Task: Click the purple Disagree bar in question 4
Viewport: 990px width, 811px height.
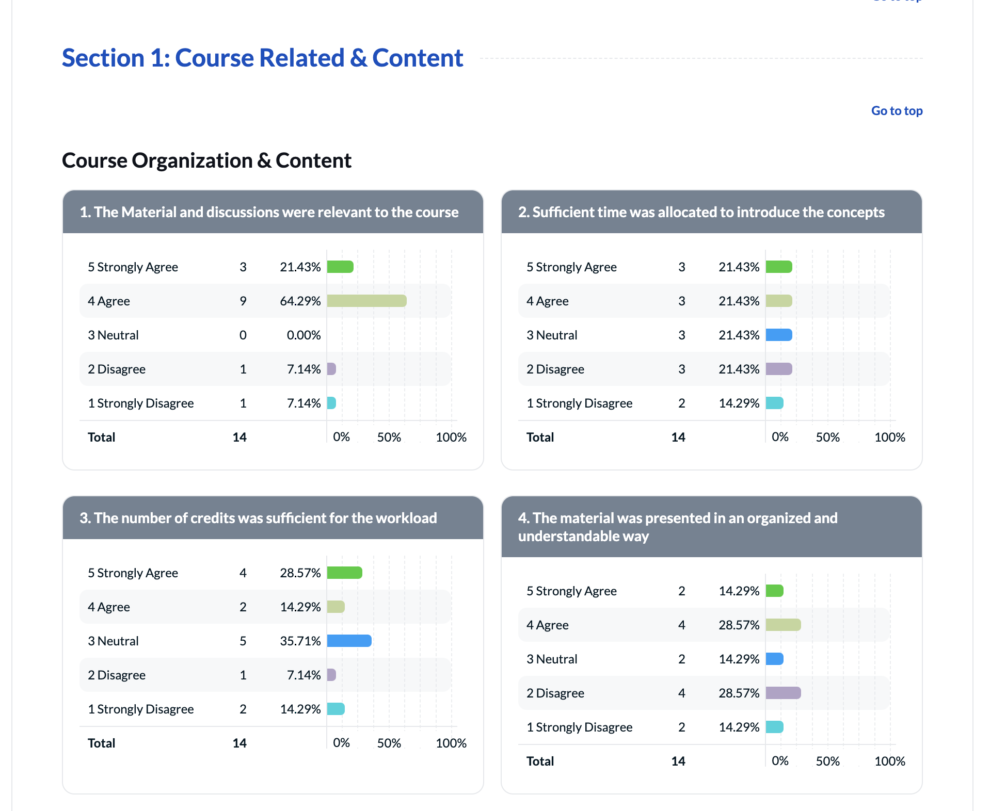Action: click(784, 693)
